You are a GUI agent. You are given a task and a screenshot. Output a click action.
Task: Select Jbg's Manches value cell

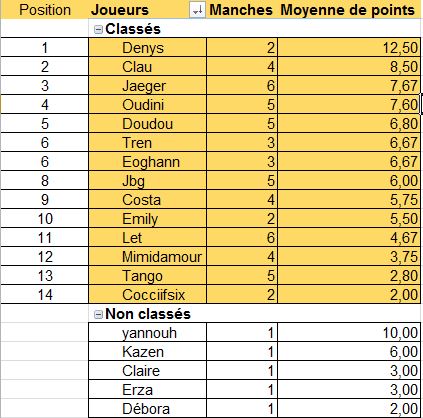coord(242,180)
